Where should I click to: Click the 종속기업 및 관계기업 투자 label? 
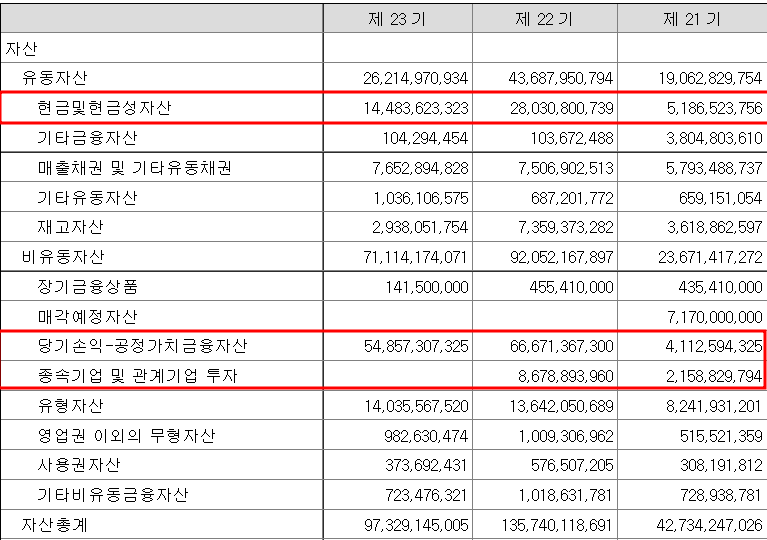[137, 376]
